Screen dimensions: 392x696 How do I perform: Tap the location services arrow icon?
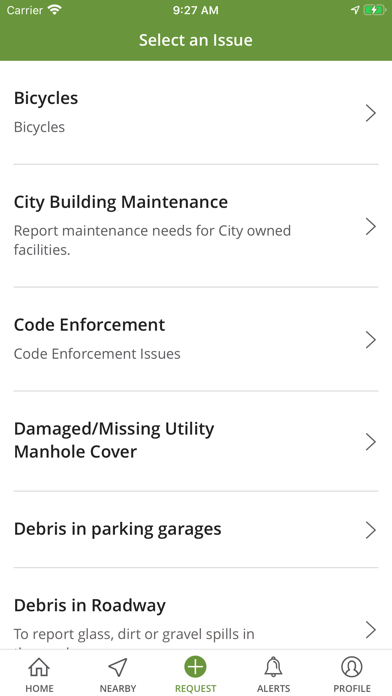click(x=355, y=10)
